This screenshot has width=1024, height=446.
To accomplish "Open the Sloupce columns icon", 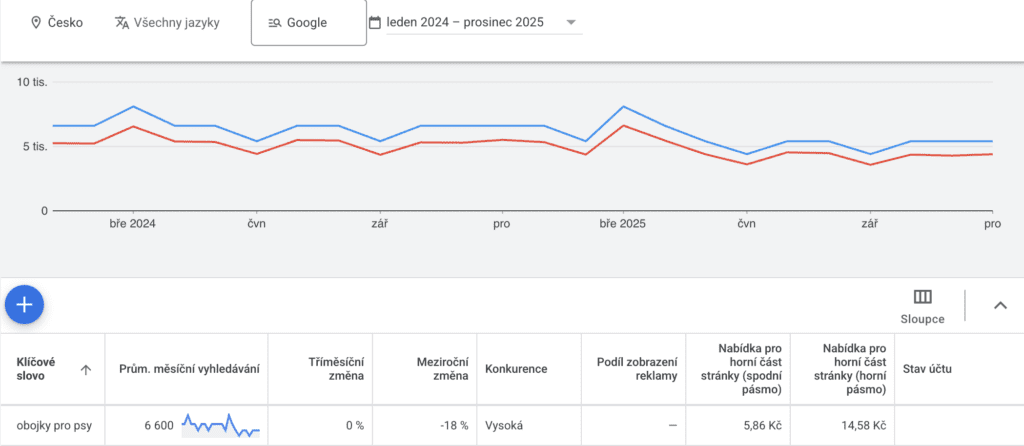I will point(923,297).
